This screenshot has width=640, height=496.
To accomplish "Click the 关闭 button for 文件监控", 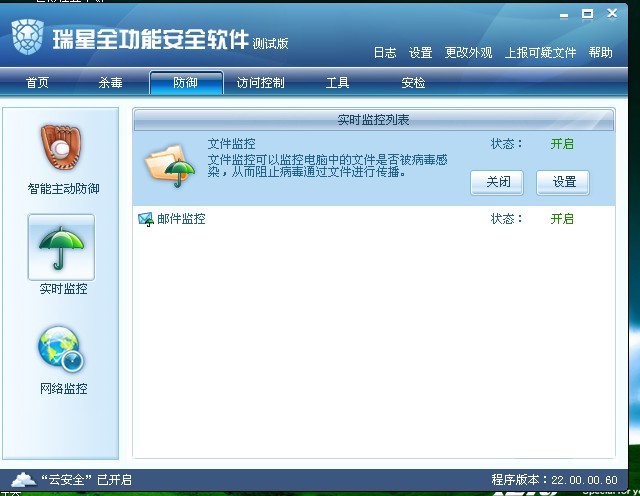I will pos(497,182).
